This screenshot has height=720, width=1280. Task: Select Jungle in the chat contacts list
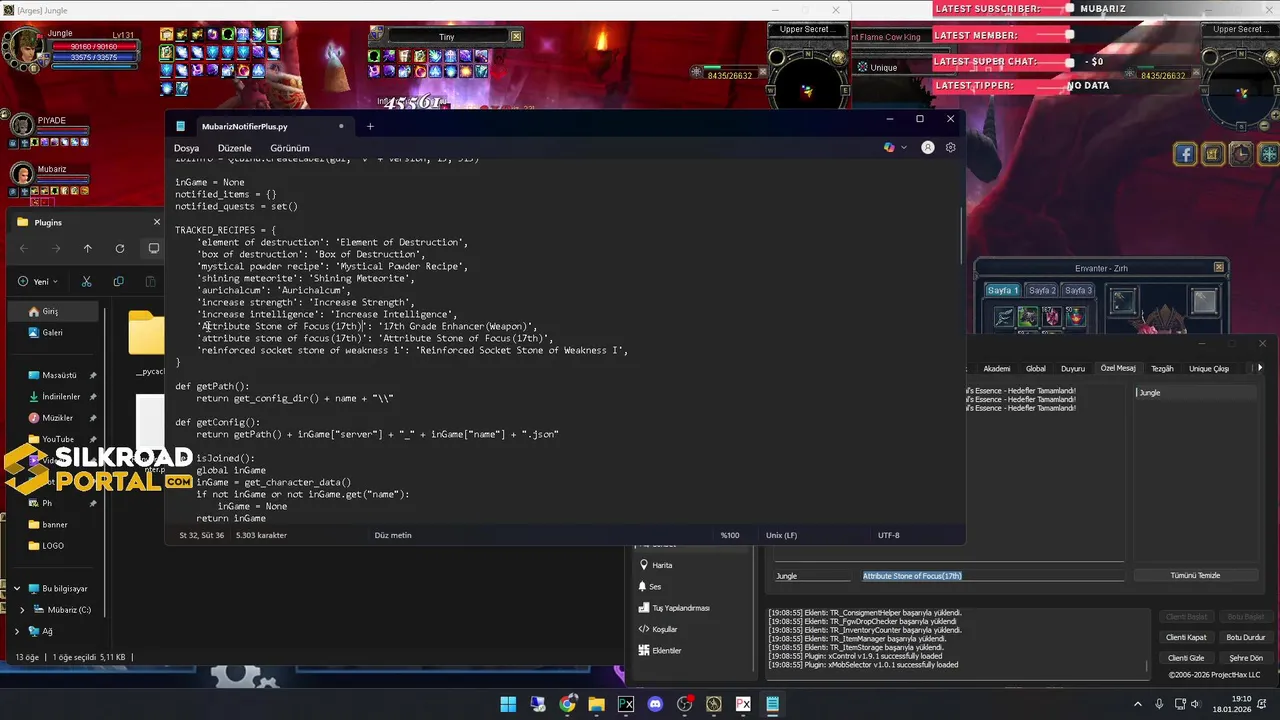point(1196,393)
